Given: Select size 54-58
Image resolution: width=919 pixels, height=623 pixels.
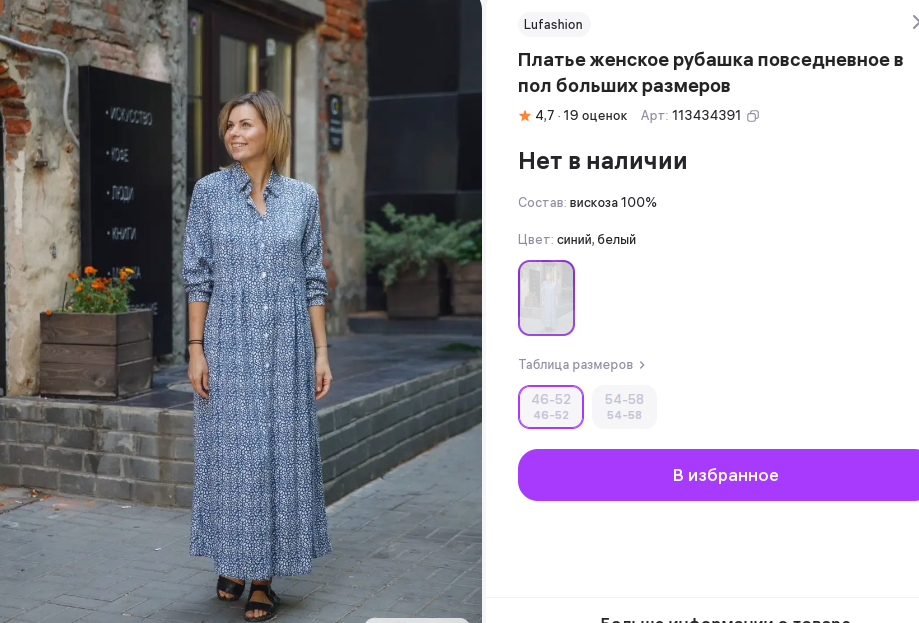Looking at the screenshot, I should coord(624,407).
